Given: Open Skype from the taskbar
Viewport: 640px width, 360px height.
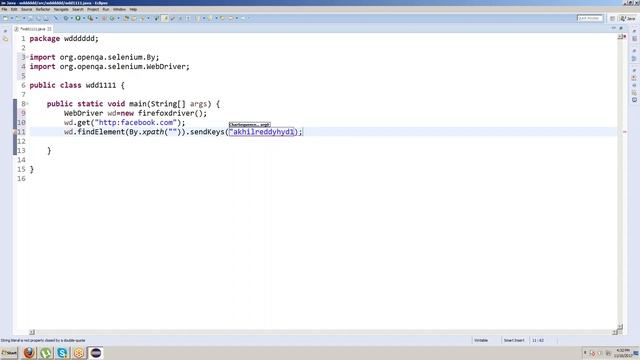Looking at the screenshot, I should (x=62, y=353).
